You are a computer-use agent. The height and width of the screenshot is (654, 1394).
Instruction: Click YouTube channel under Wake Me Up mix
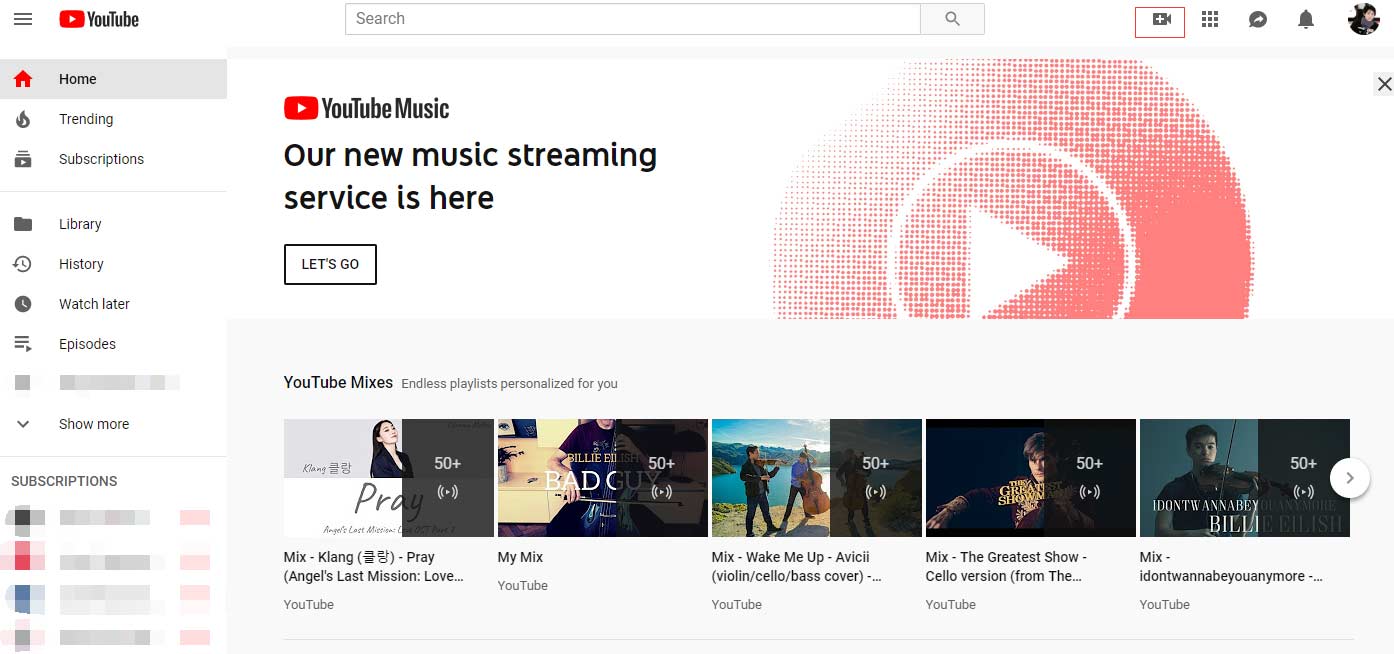pos(737,604)
